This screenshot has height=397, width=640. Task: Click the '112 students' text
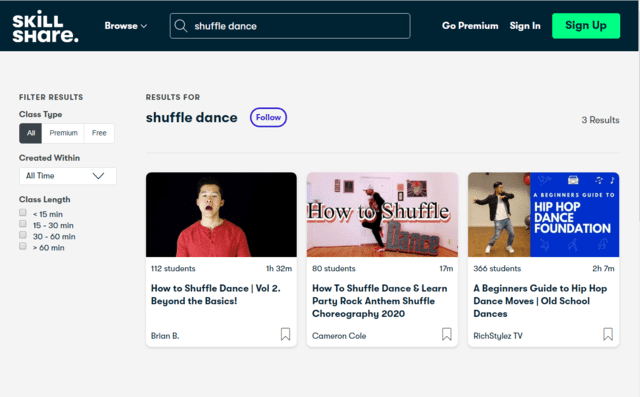click(173, 268)
